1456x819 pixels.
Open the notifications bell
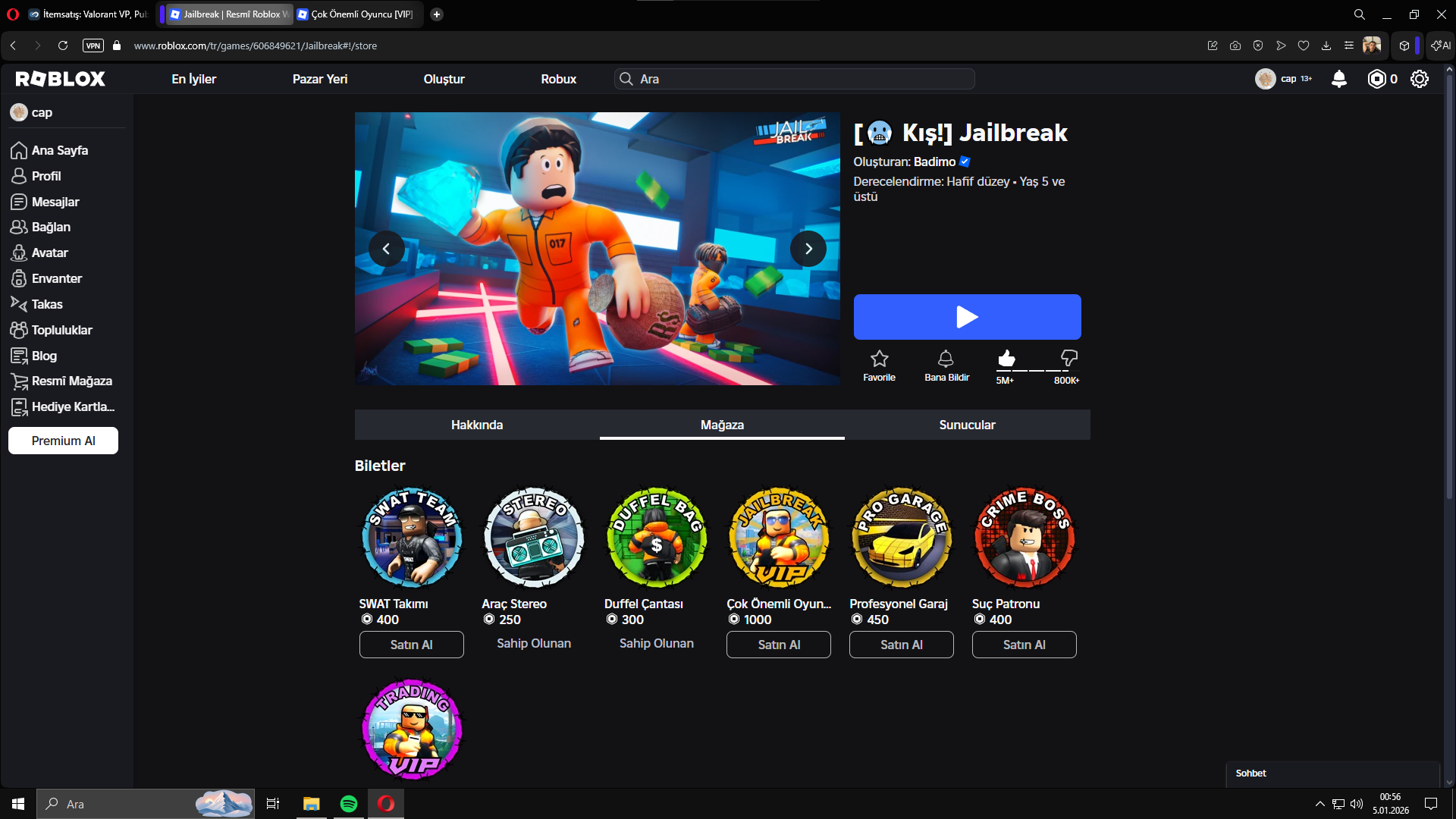click(1339, 79)
